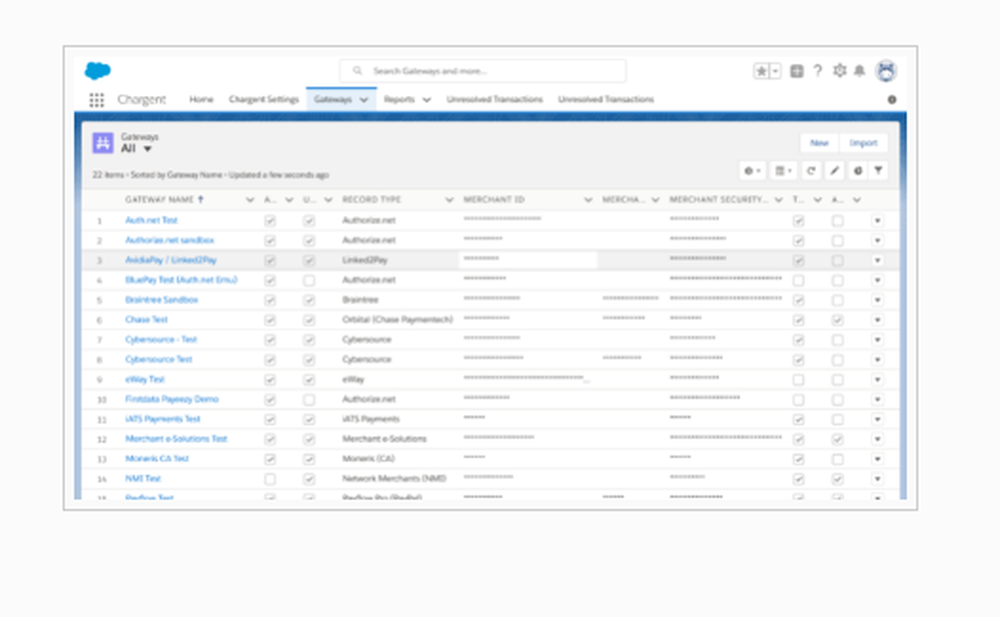Open the Display As table icon
The height and width of the screenshot is (617, 1000).
[x=783, y=170]
